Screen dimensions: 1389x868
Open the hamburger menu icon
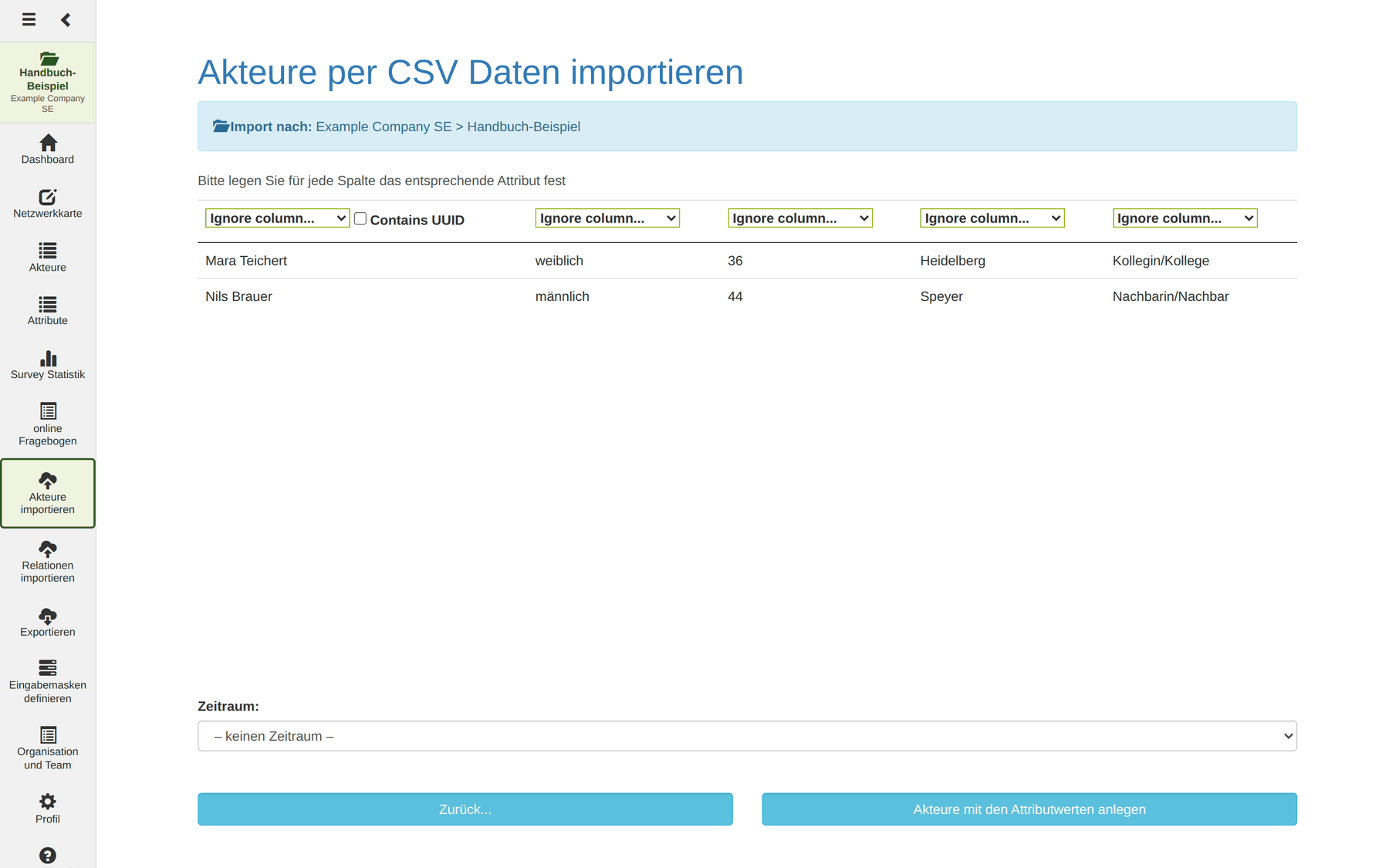tap(29, 19)
